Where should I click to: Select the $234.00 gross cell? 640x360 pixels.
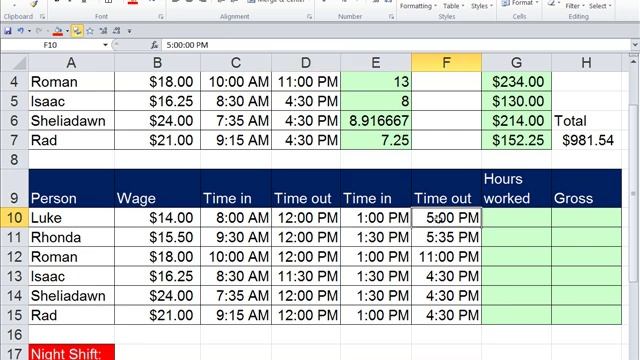point(517,82)
